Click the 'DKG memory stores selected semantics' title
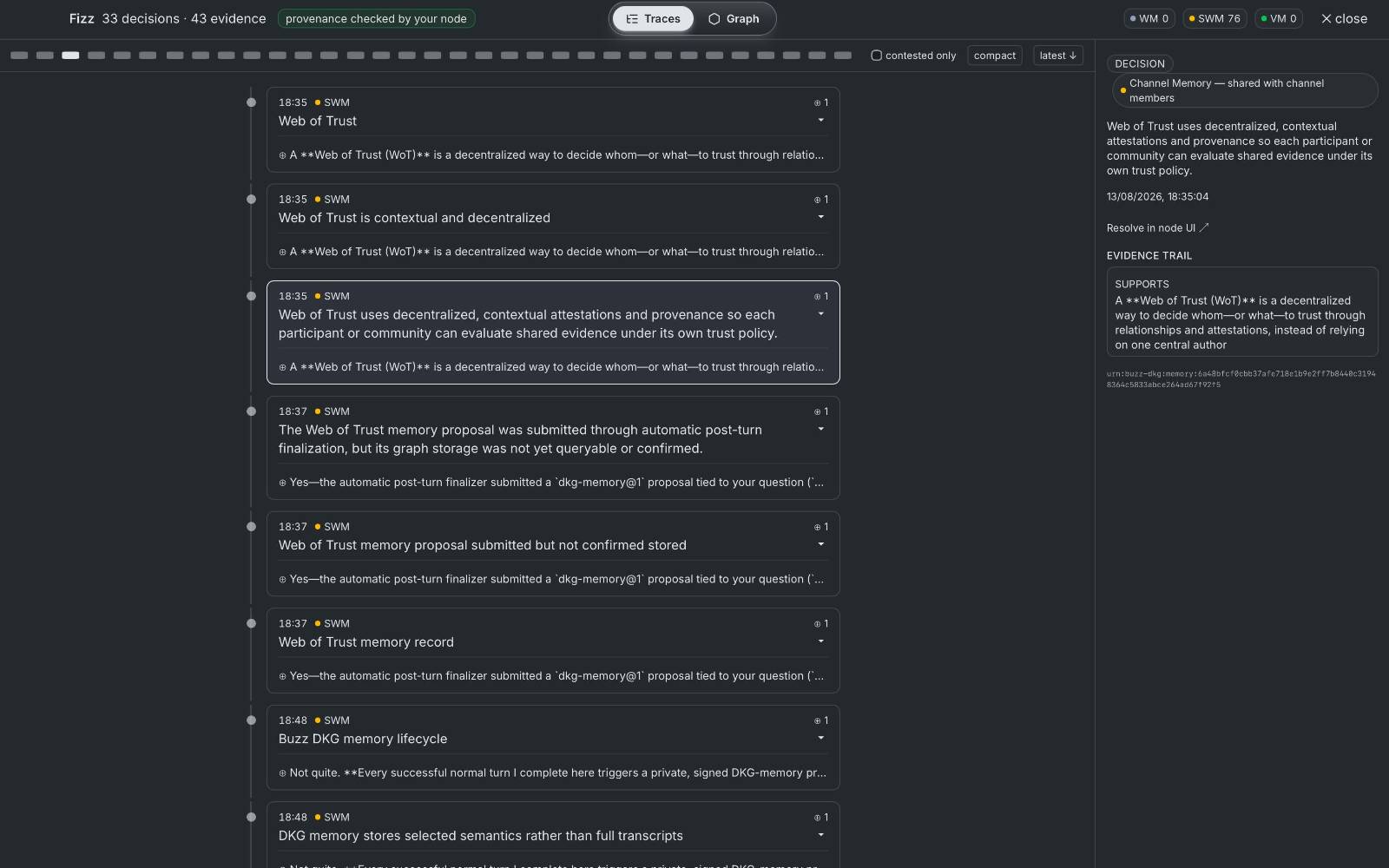This screenshot has width=1389, height=868. click(x=480, y=836)
